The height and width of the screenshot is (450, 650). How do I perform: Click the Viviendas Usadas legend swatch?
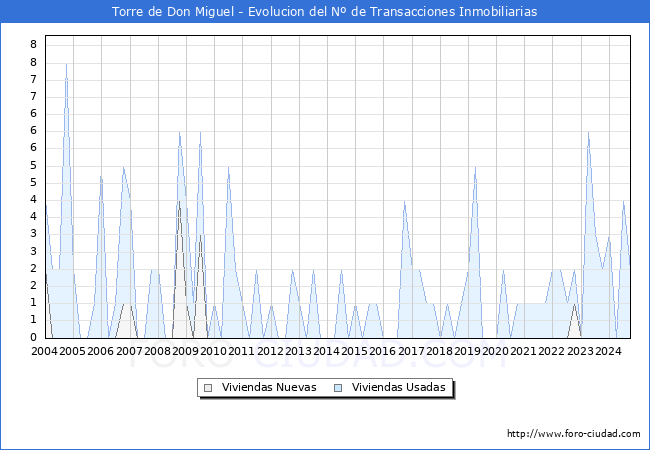[x=338, y=388]
